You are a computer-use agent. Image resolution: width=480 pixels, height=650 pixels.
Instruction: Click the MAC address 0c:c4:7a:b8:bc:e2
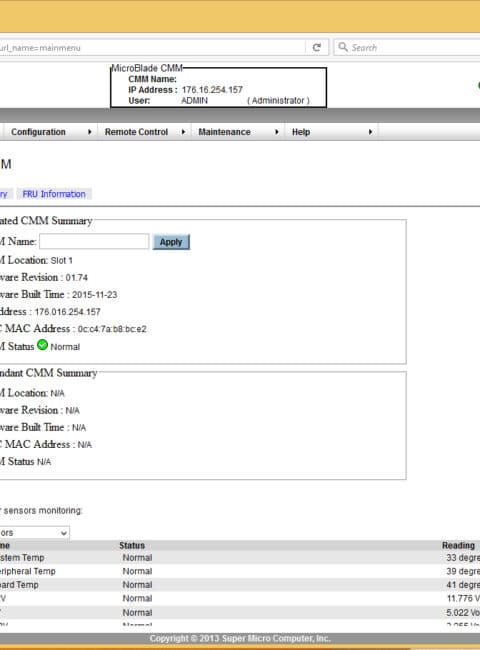[112, 329]
